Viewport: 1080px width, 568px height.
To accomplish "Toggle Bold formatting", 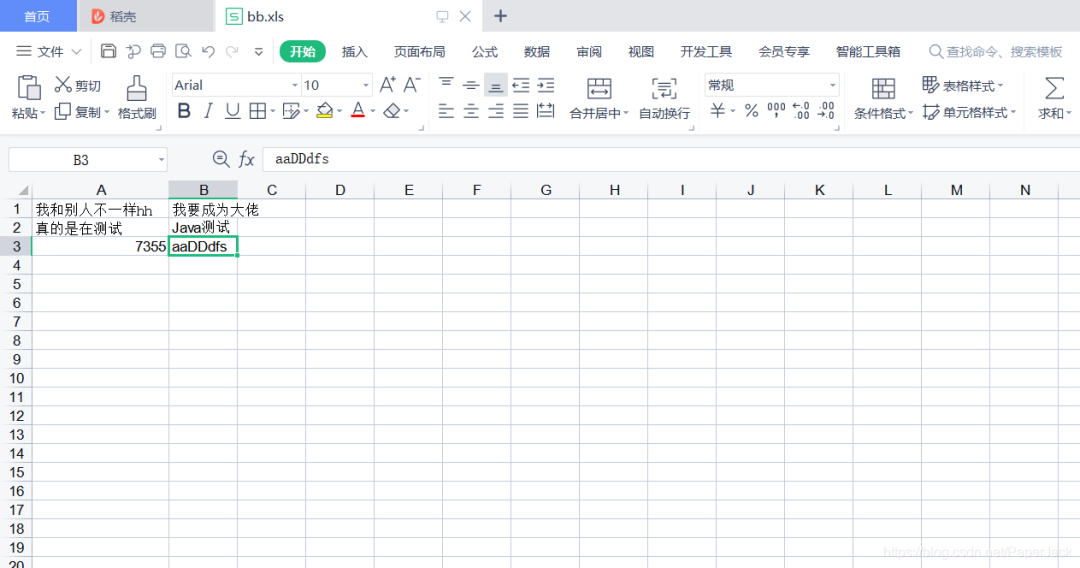I will click(184, 111).
